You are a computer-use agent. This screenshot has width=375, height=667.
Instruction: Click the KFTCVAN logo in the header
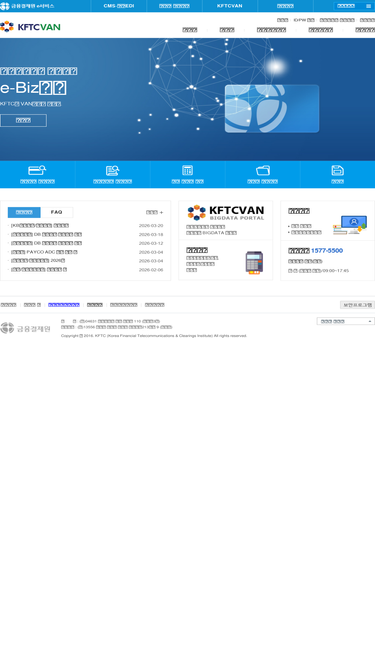[x=30, y=27]
